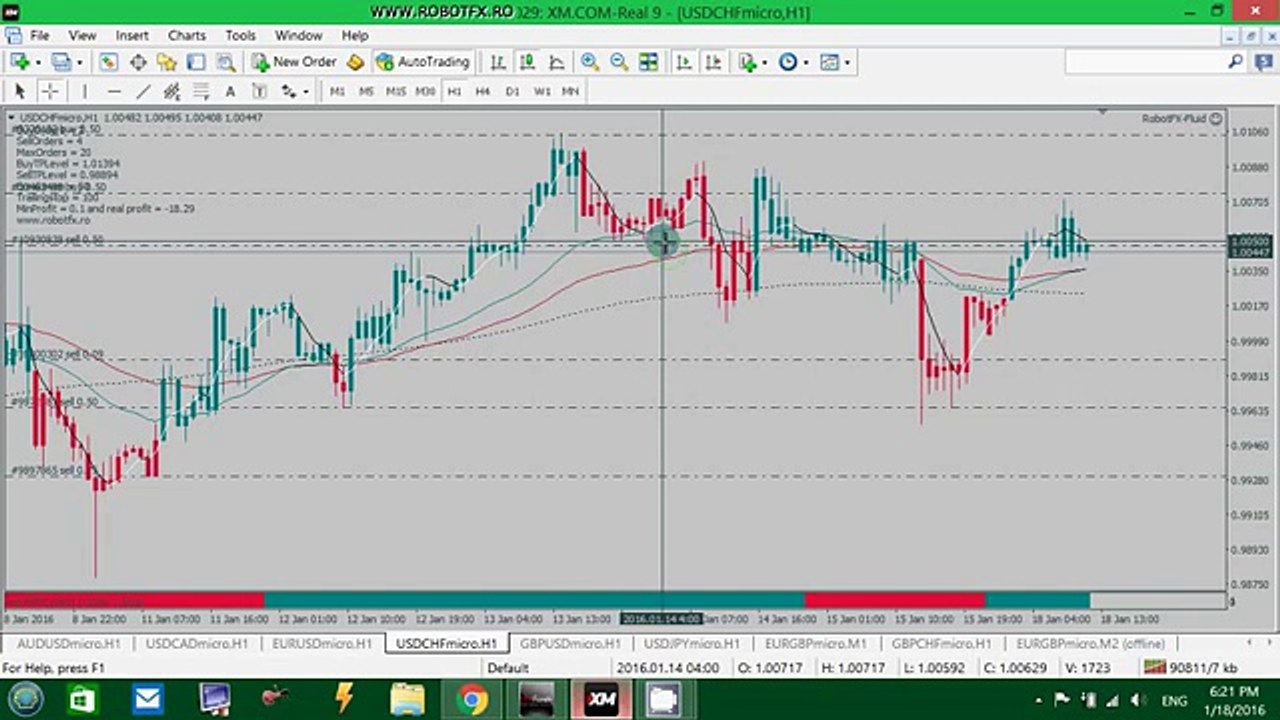The width and height of the screenshot is (1280, 720).
Task: Switch timeframe to M1
Action: click(x=337, y=91)
